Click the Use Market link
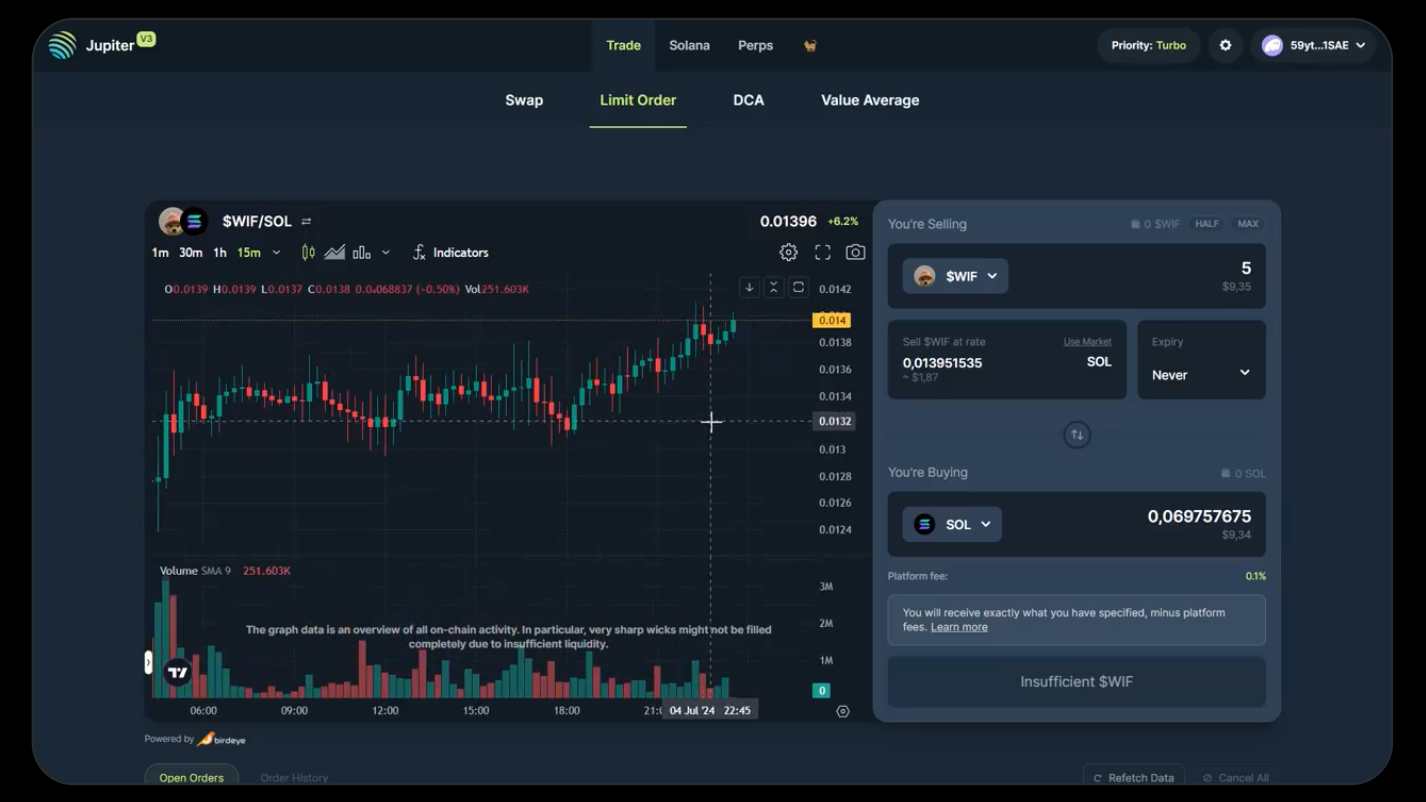The height and width of the screenshot is (802, 1426). (1087, 342)
